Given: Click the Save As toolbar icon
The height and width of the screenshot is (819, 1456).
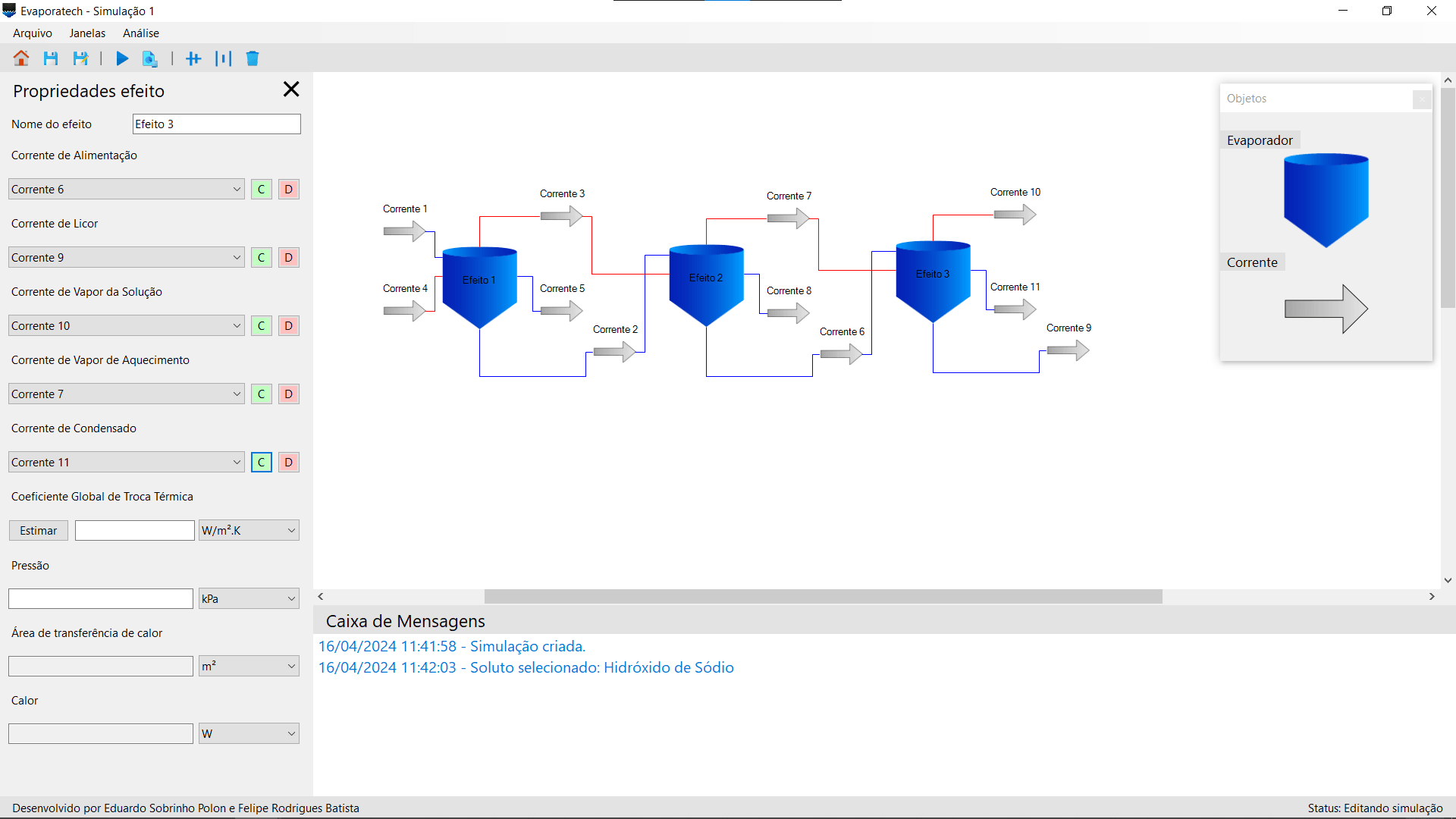Looking at the screenshot, I should click(81, 58).
